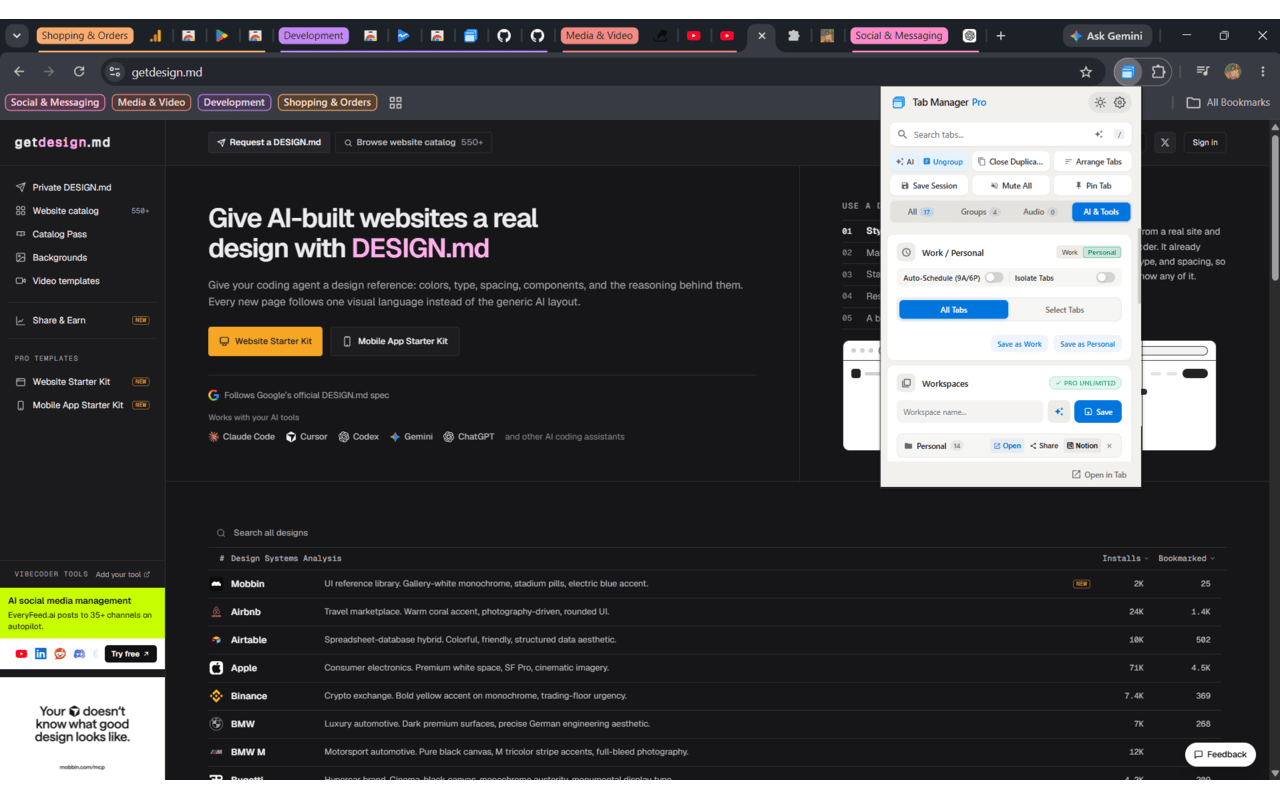Screen dimensions: 1280x800
Task: Collapse the Shopping & Orders tab group
Action: pos(85,36)
